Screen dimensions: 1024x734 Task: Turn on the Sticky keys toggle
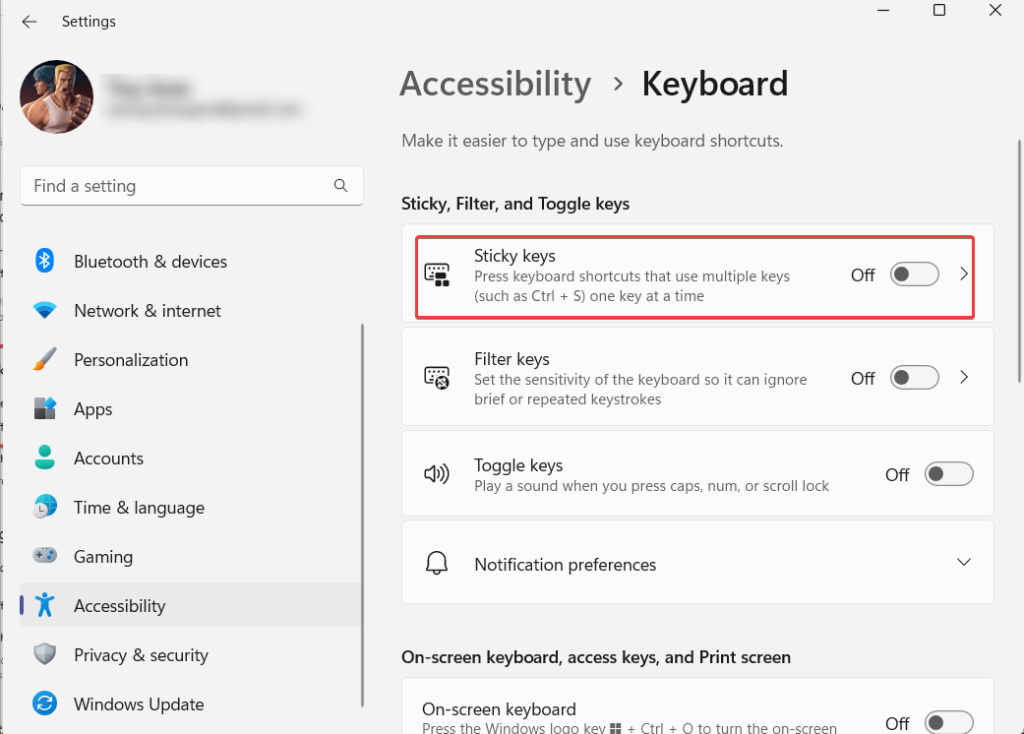click(x=914, y=274)
